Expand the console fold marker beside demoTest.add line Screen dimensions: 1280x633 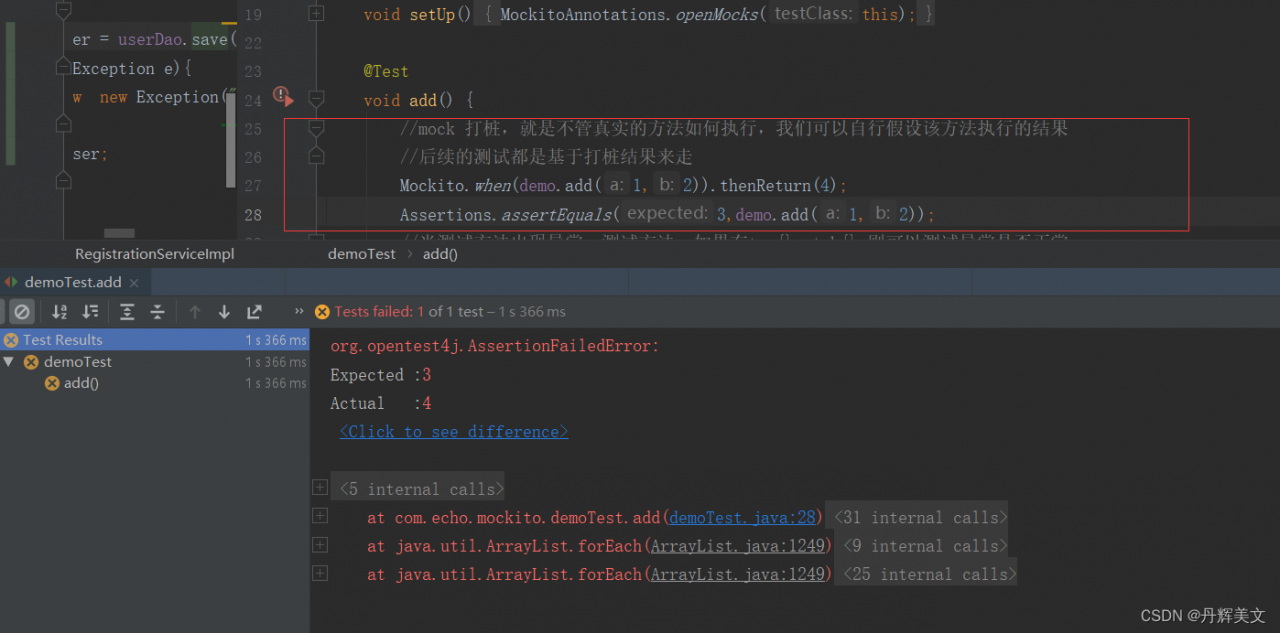coord(320,516)
